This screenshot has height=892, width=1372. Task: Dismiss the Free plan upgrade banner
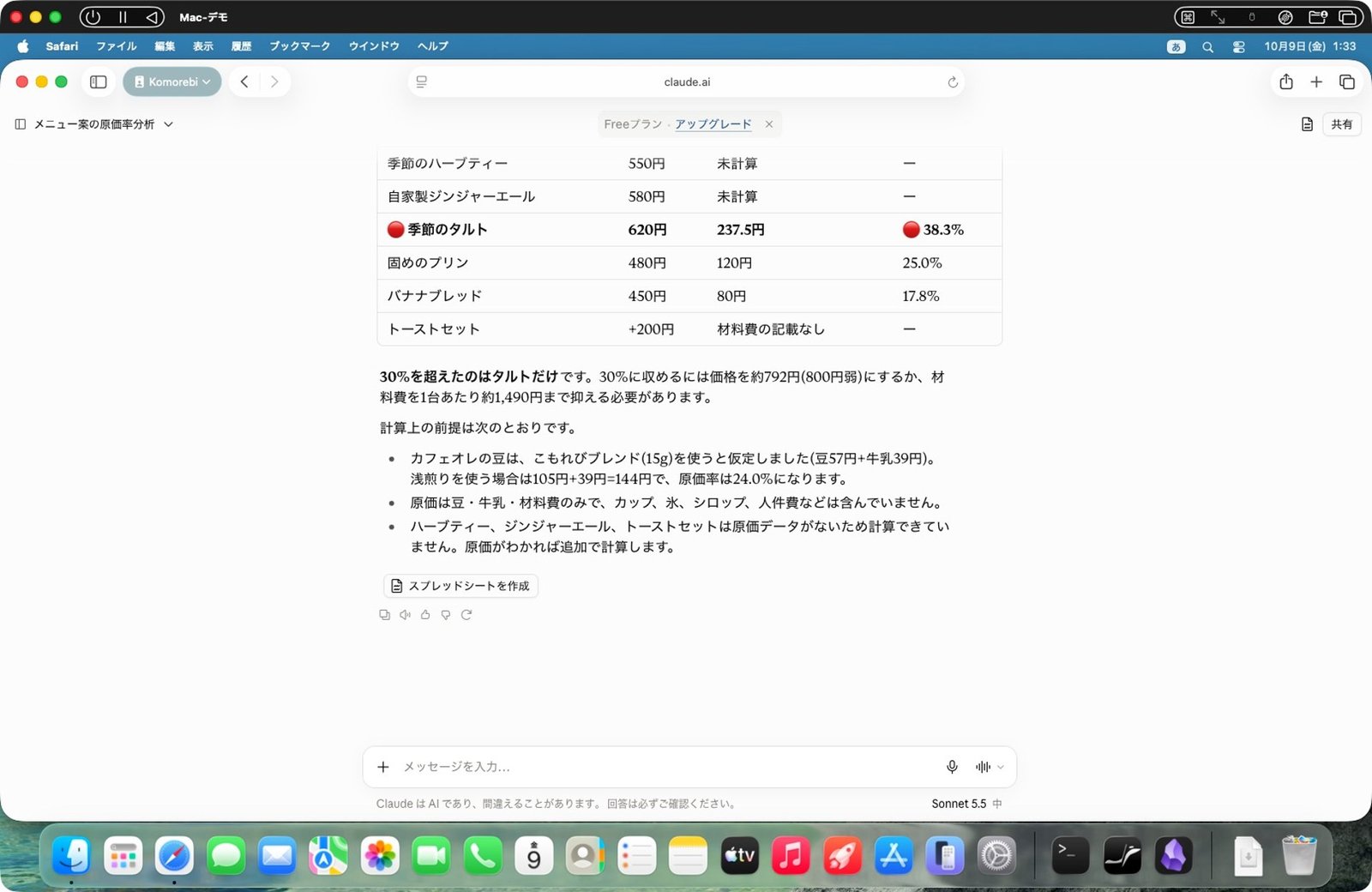click(769, 124)
